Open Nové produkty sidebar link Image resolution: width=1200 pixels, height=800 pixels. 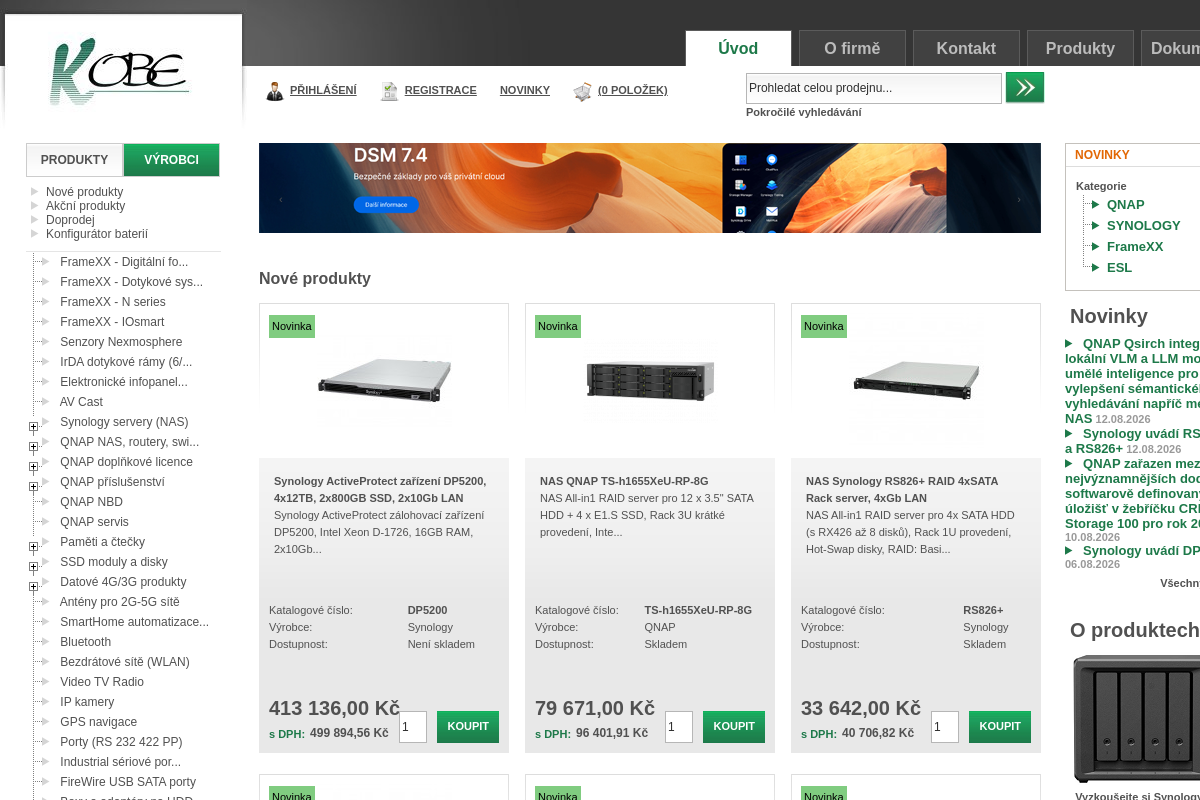84,192
